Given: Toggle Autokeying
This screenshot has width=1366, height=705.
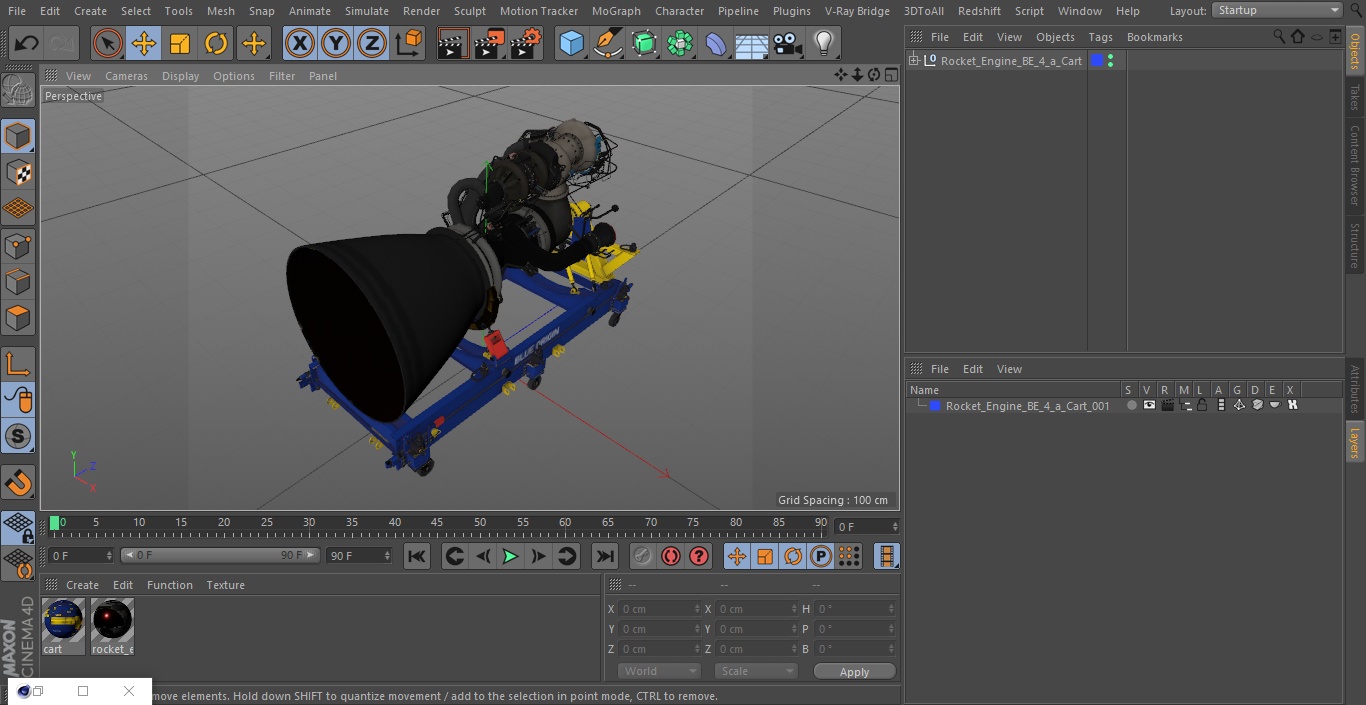Looking at the screenshot, I should click(x=671, y=556).
